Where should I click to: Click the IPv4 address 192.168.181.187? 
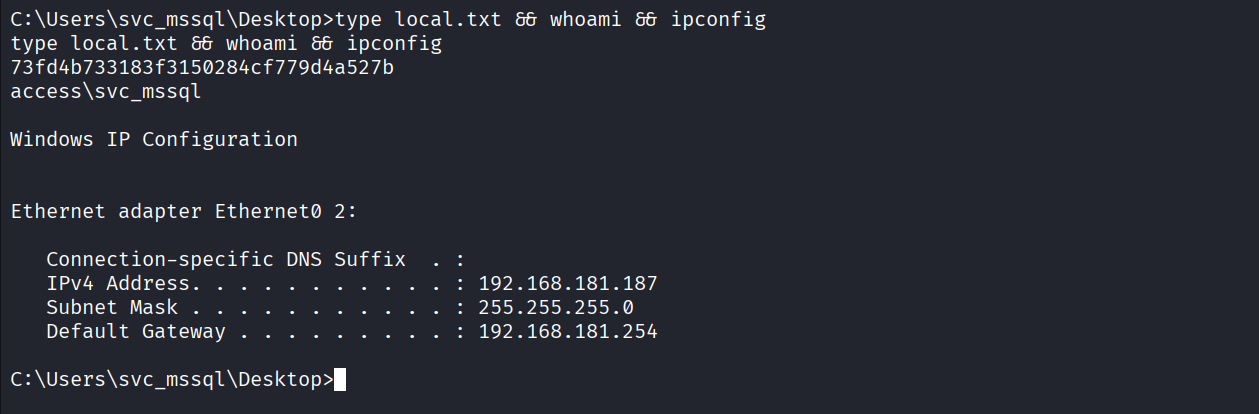click(568, 284)
